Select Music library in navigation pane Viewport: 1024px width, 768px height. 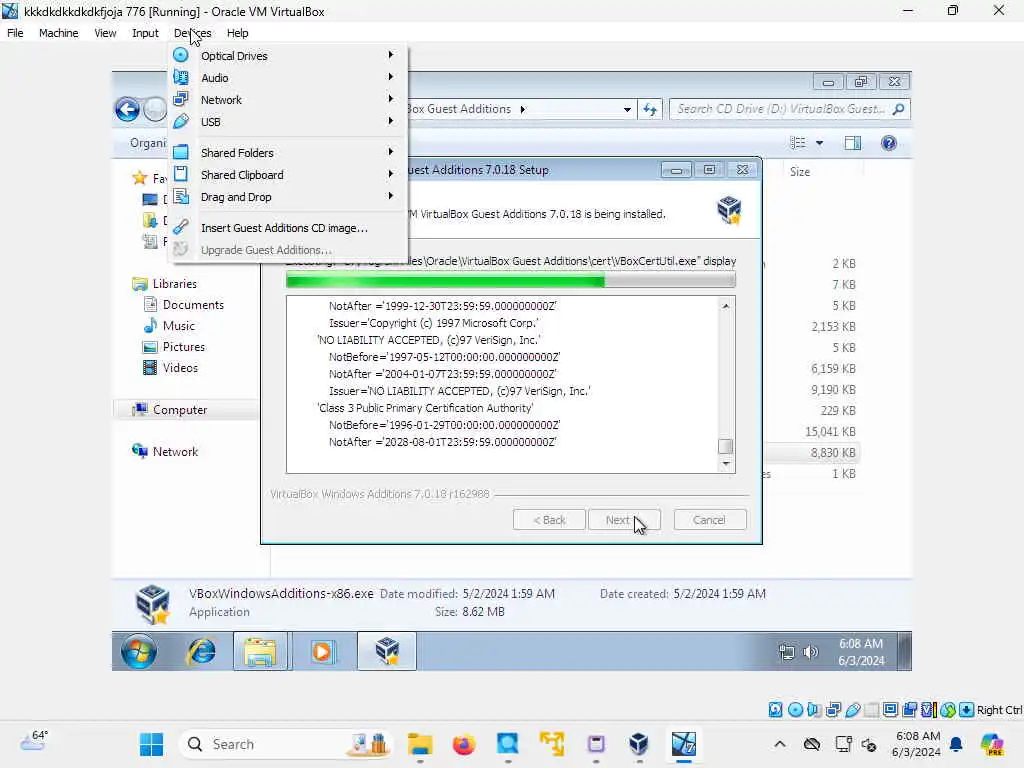(x=178, y=326)
